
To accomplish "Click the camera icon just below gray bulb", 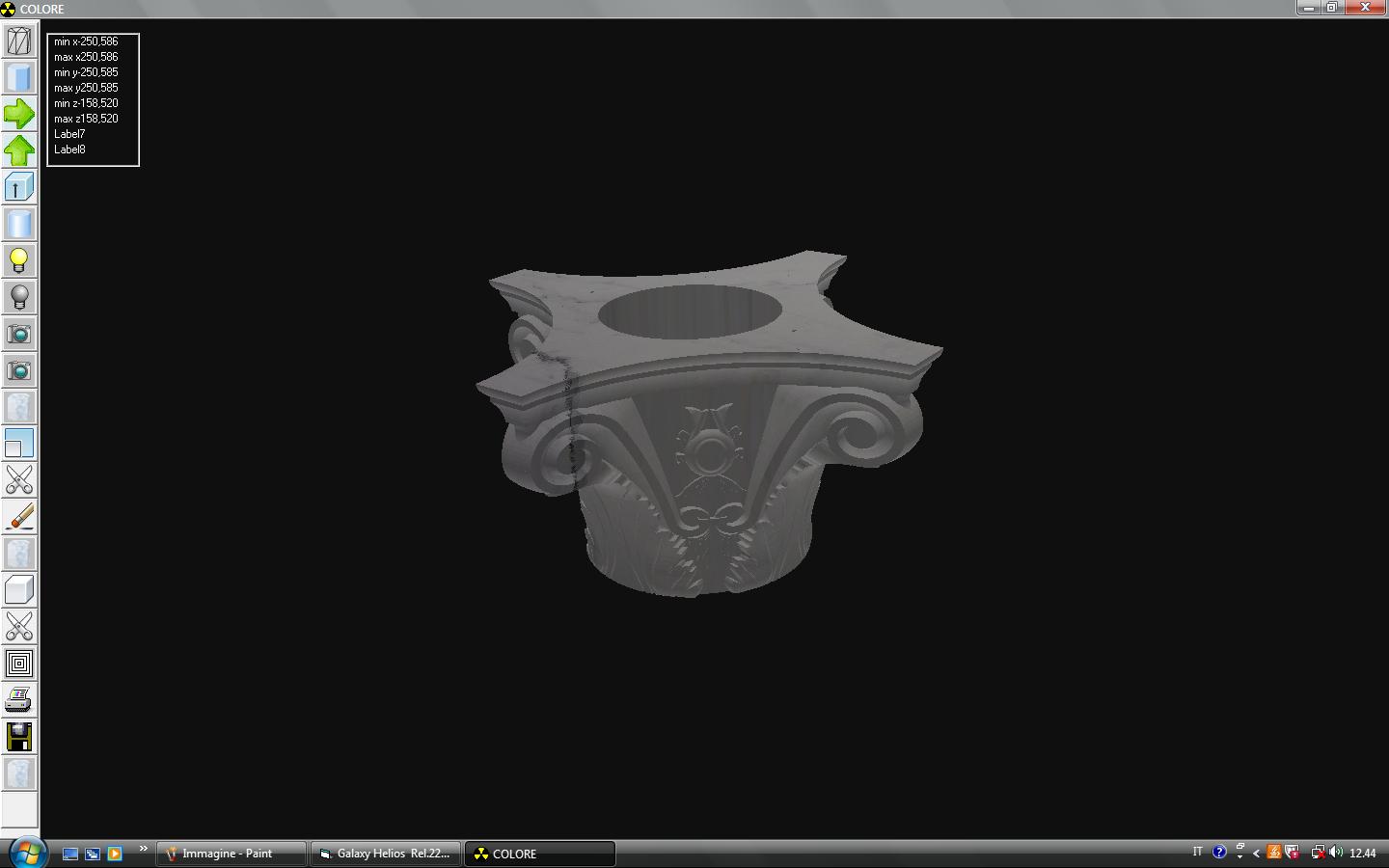I will [19, 334].
